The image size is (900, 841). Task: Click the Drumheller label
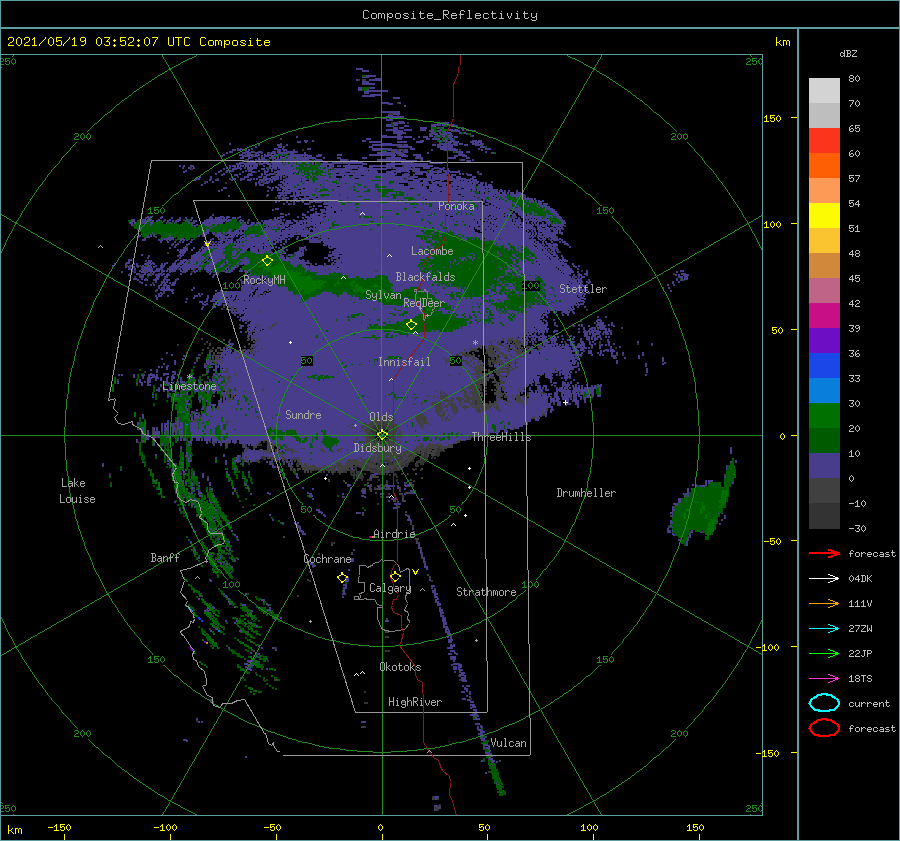pos(586,493)
